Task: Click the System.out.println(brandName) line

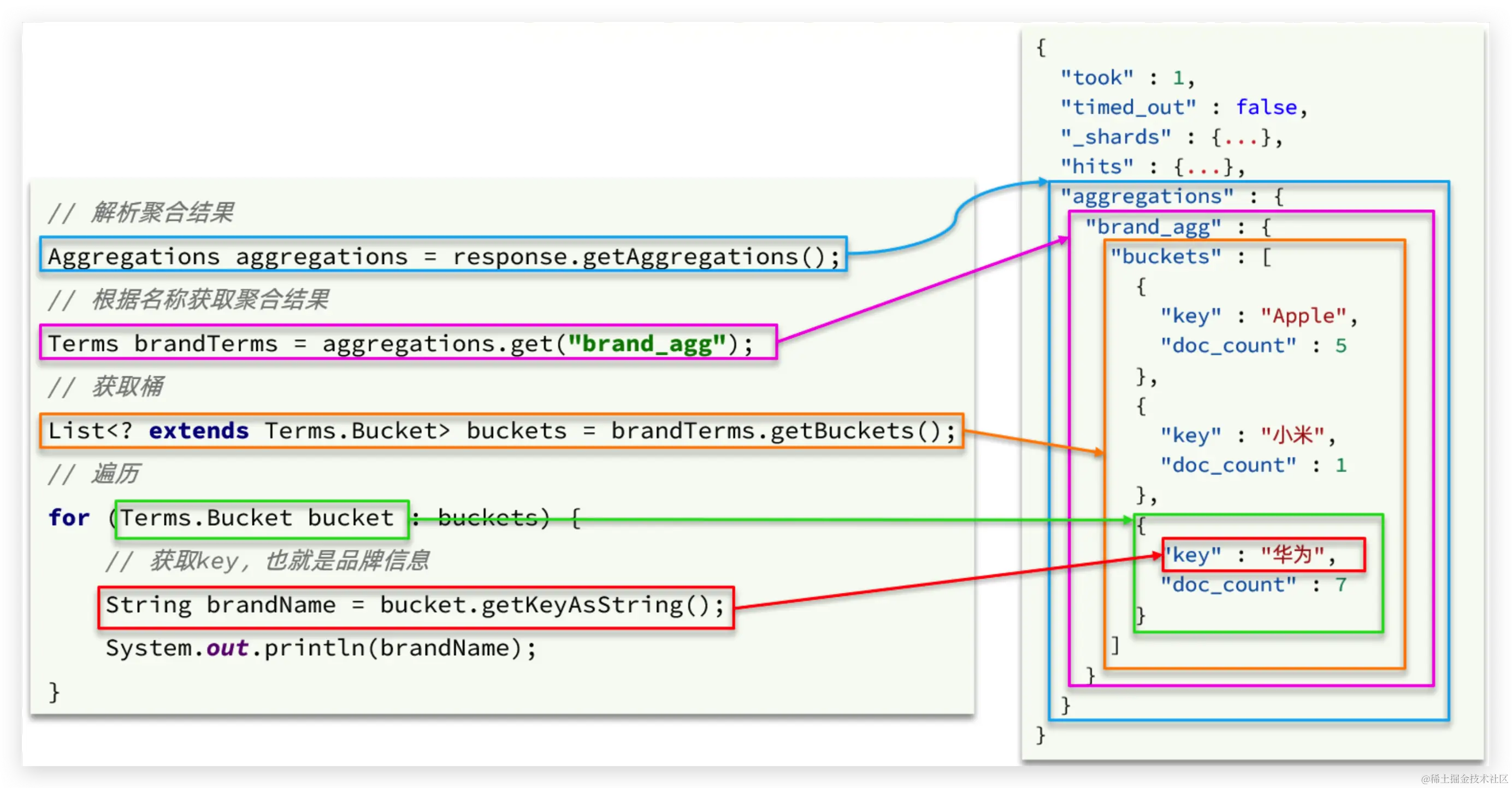Action: click(321, 648)
